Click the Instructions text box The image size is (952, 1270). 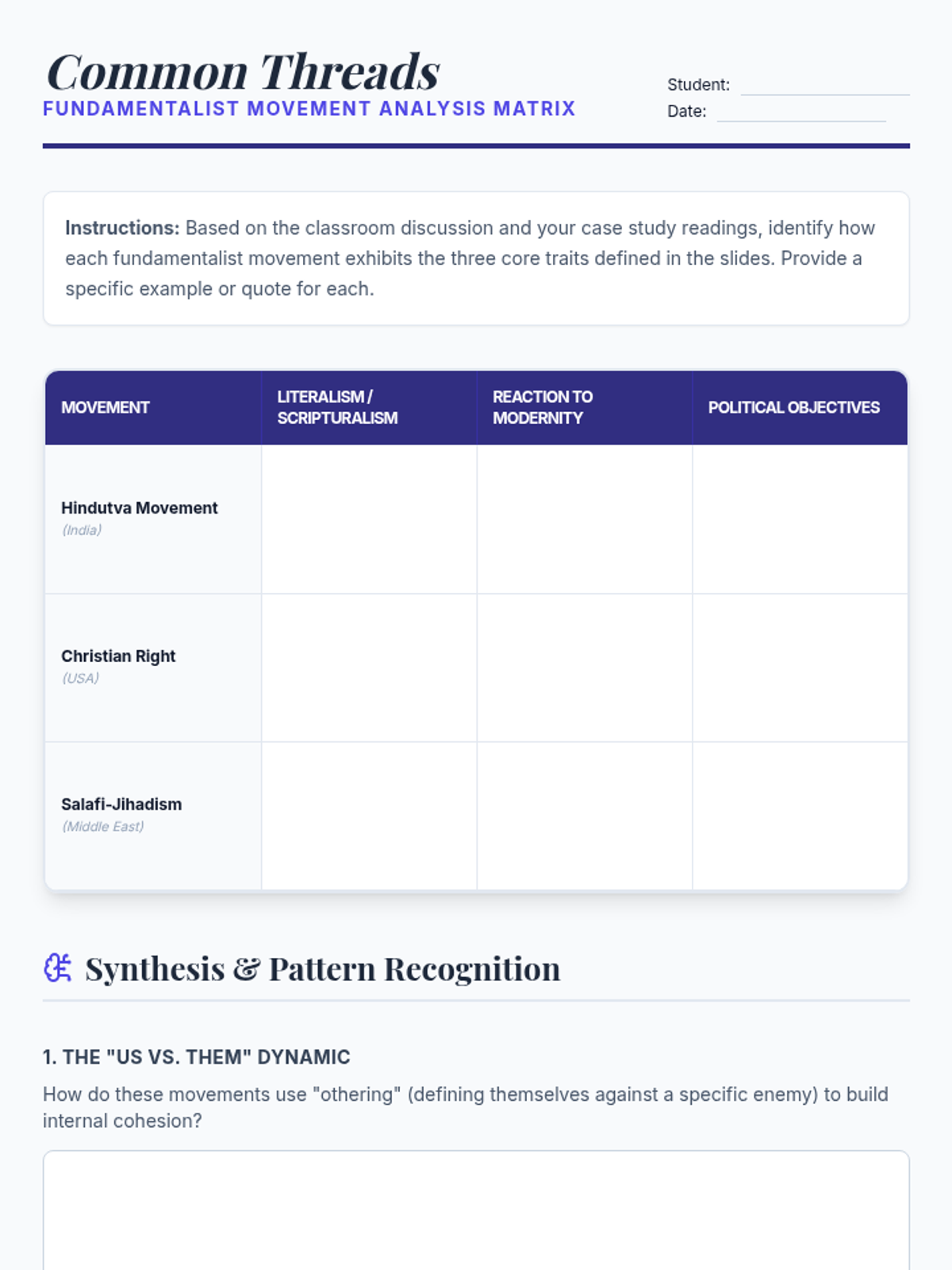coord(476,258)
